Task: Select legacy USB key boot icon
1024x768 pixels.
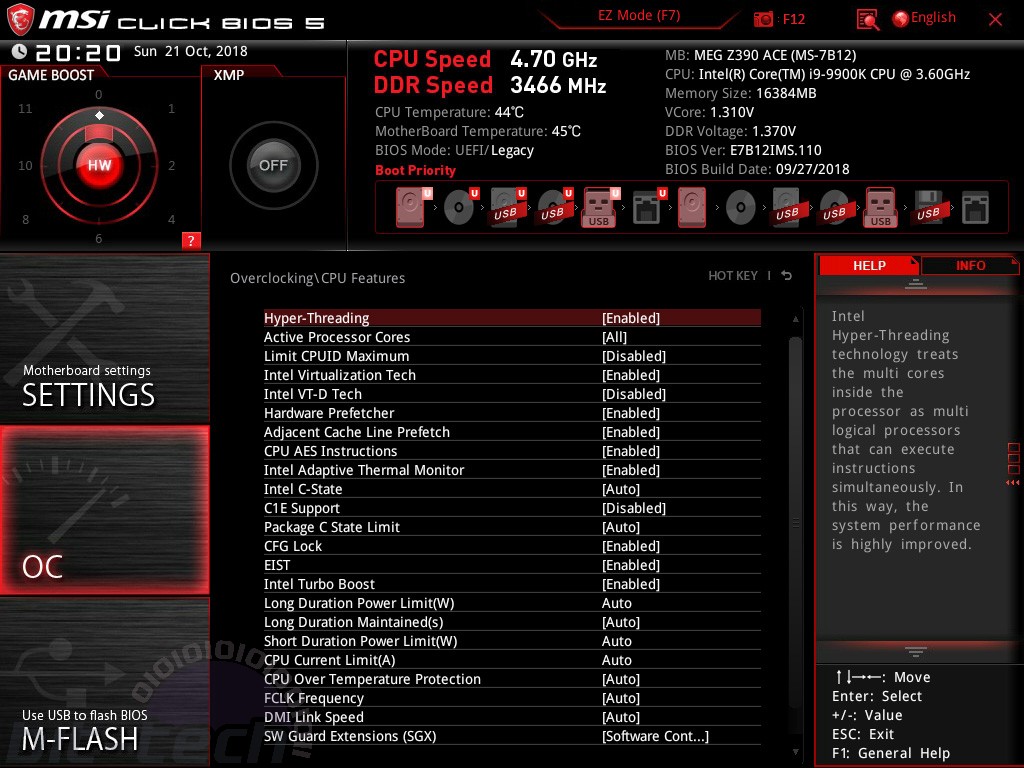Action: pyautogui.click(x=880, y=207)
